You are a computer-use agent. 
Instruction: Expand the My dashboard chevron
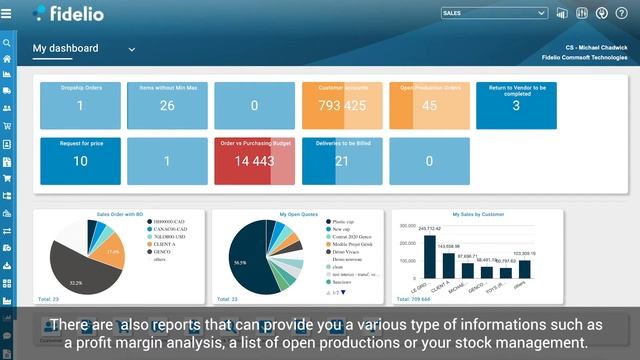tap(131, 49)
